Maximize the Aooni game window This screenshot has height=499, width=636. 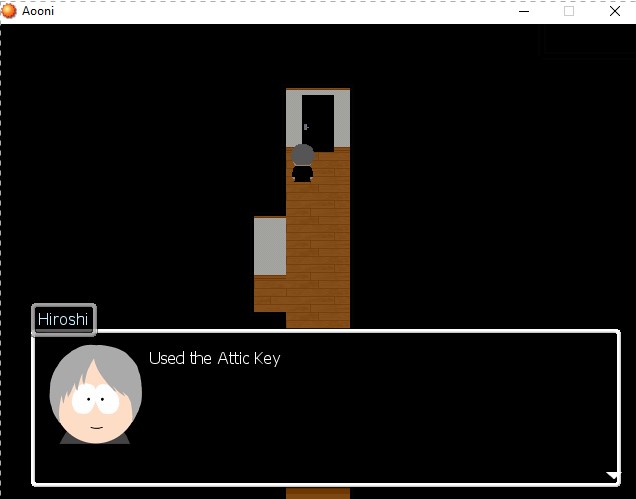pyautogui.click(x=569, y=11)
